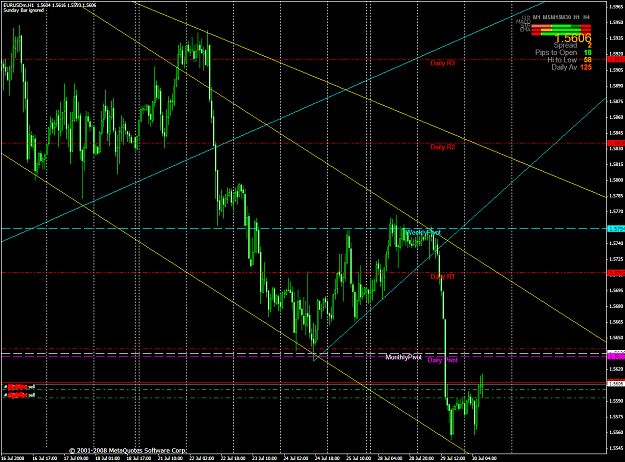
Task: Click the 30 Jul 04:00 time axis label
Action: [x=484, y=458]
